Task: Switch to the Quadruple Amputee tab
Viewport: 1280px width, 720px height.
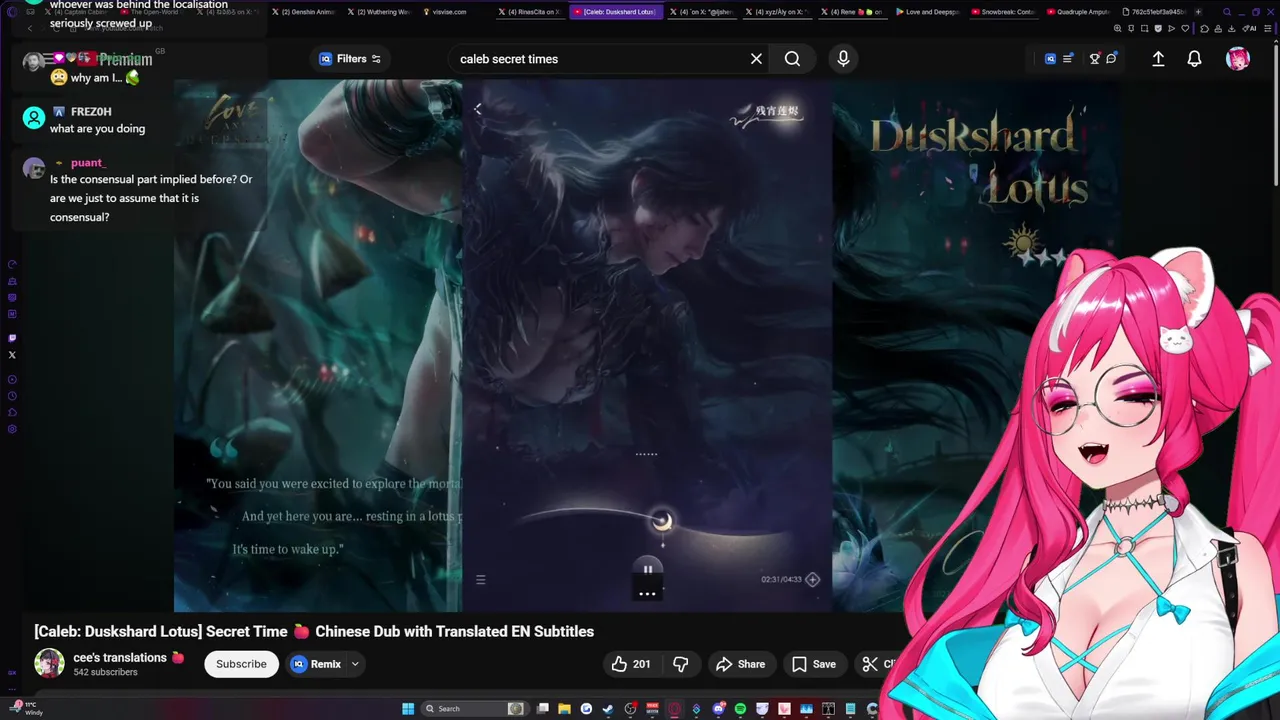Action: [x=1079, y=12]
